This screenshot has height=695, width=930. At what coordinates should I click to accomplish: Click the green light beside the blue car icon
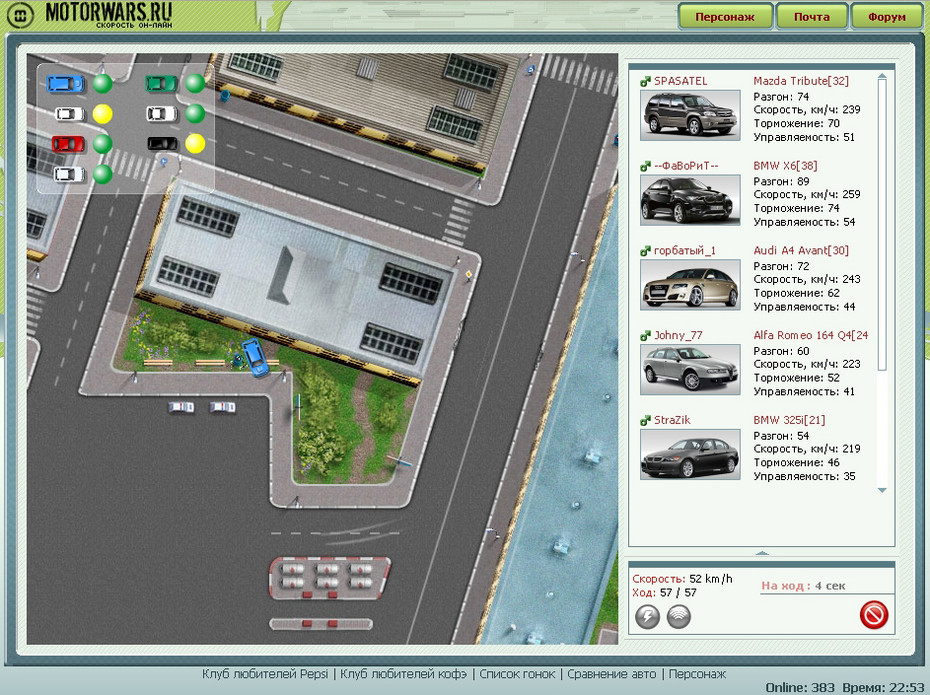(103, 84)
